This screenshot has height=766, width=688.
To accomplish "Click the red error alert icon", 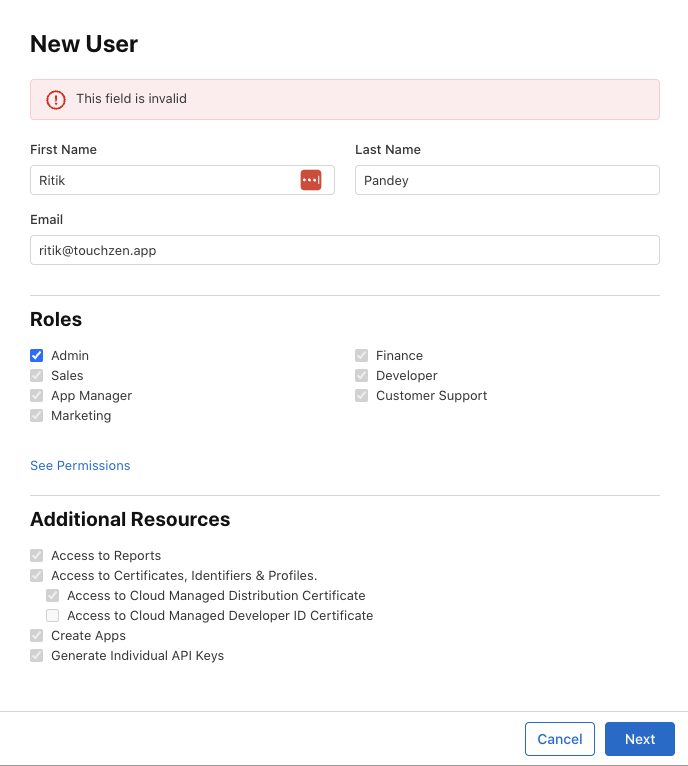I will pos(56,100).
